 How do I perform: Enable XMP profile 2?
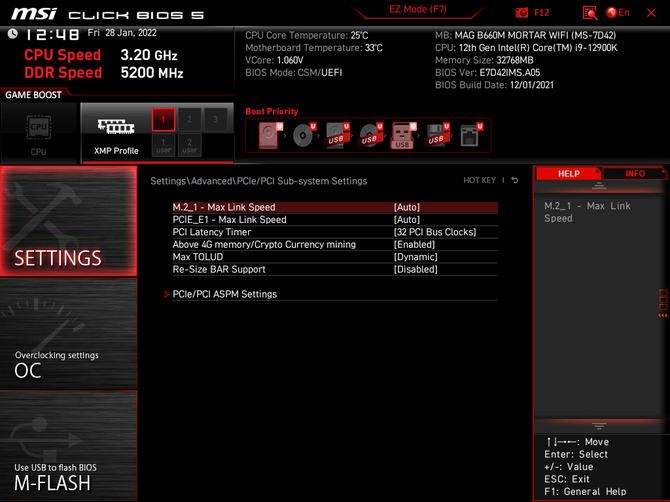click(x=189, y=120)
